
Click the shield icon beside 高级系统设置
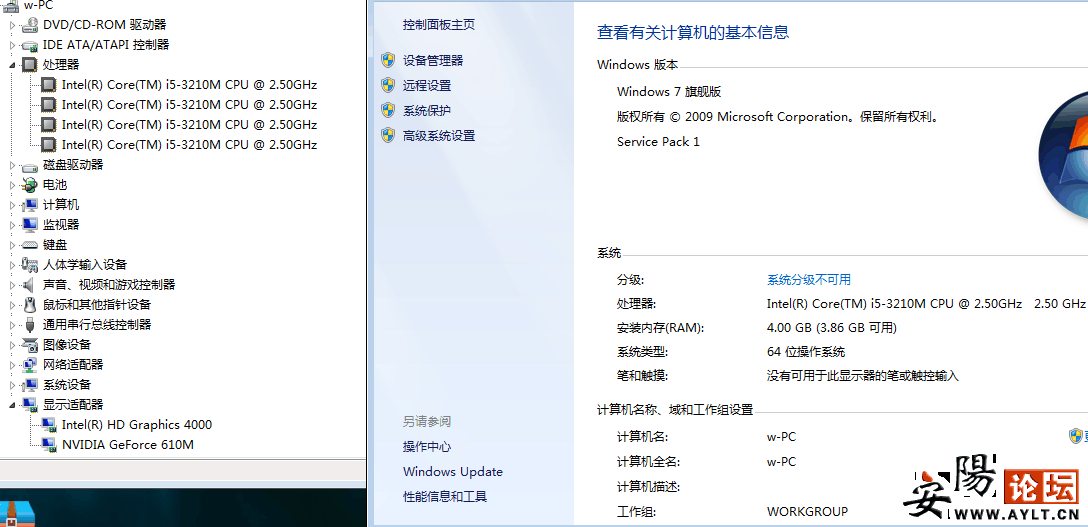388,135
